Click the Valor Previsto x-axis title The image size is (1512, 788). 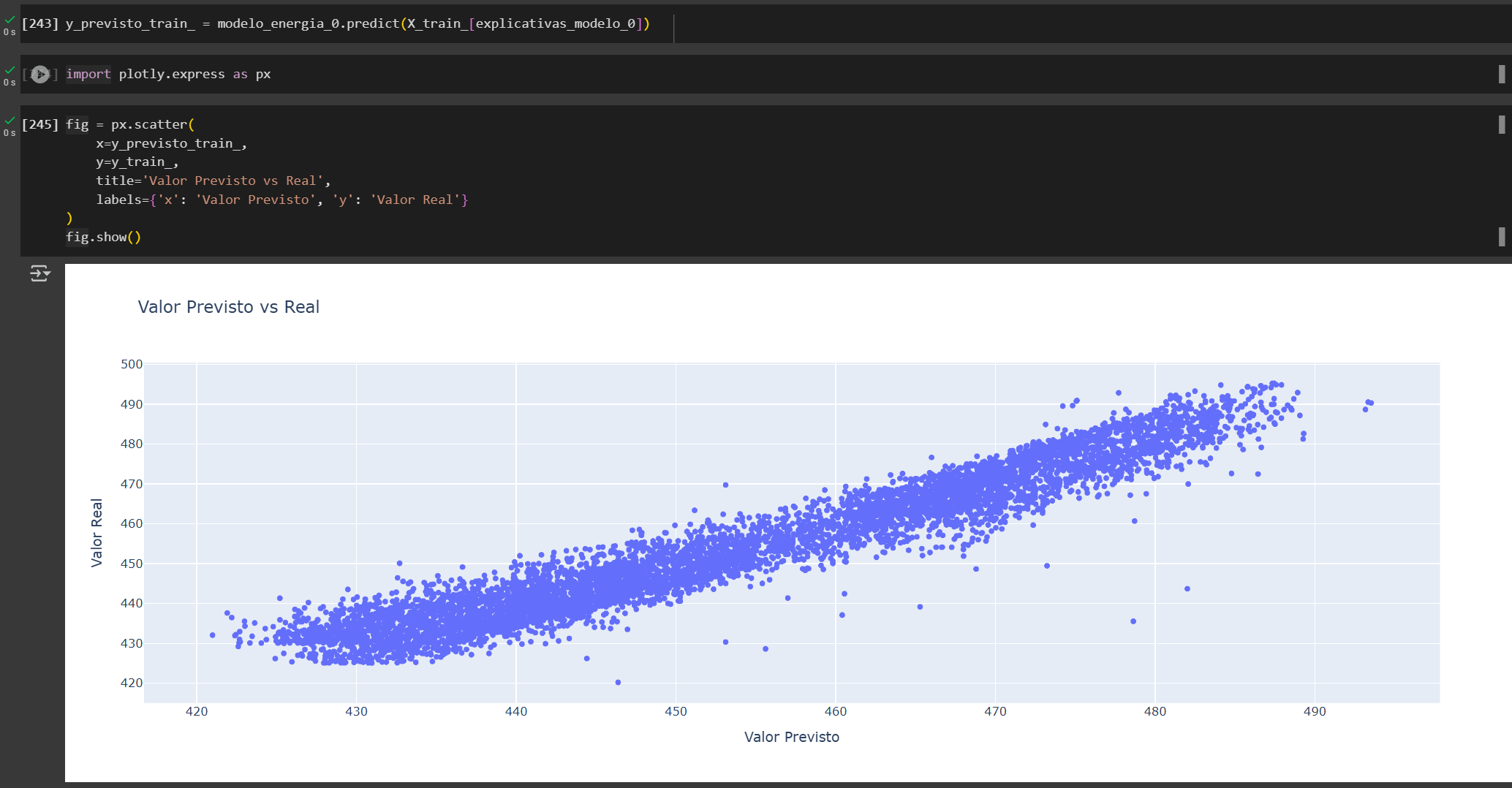click(x=792, y=737)
